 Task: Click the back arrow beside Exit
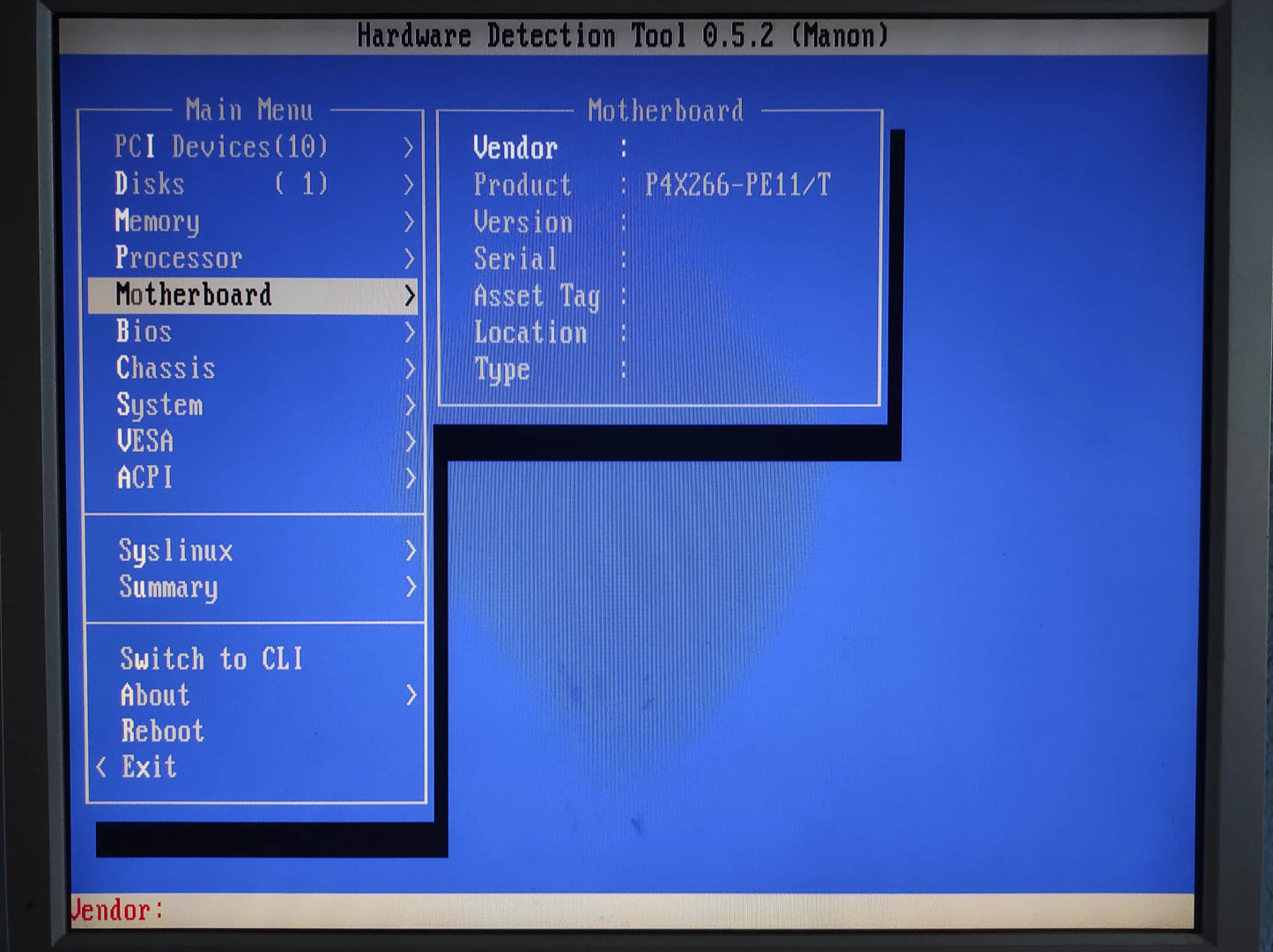point(101,767)
